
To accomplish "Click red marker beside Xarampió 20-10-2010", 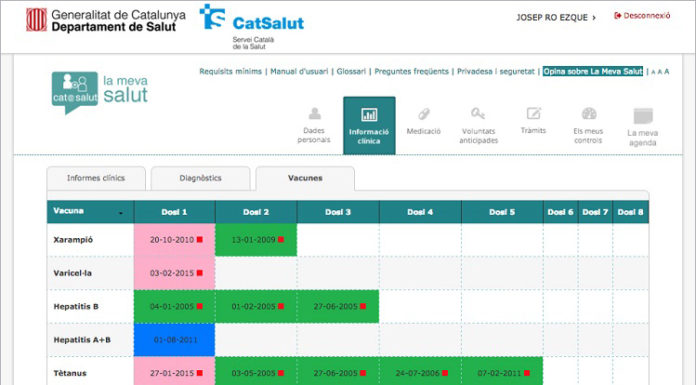I will (200, 239).
